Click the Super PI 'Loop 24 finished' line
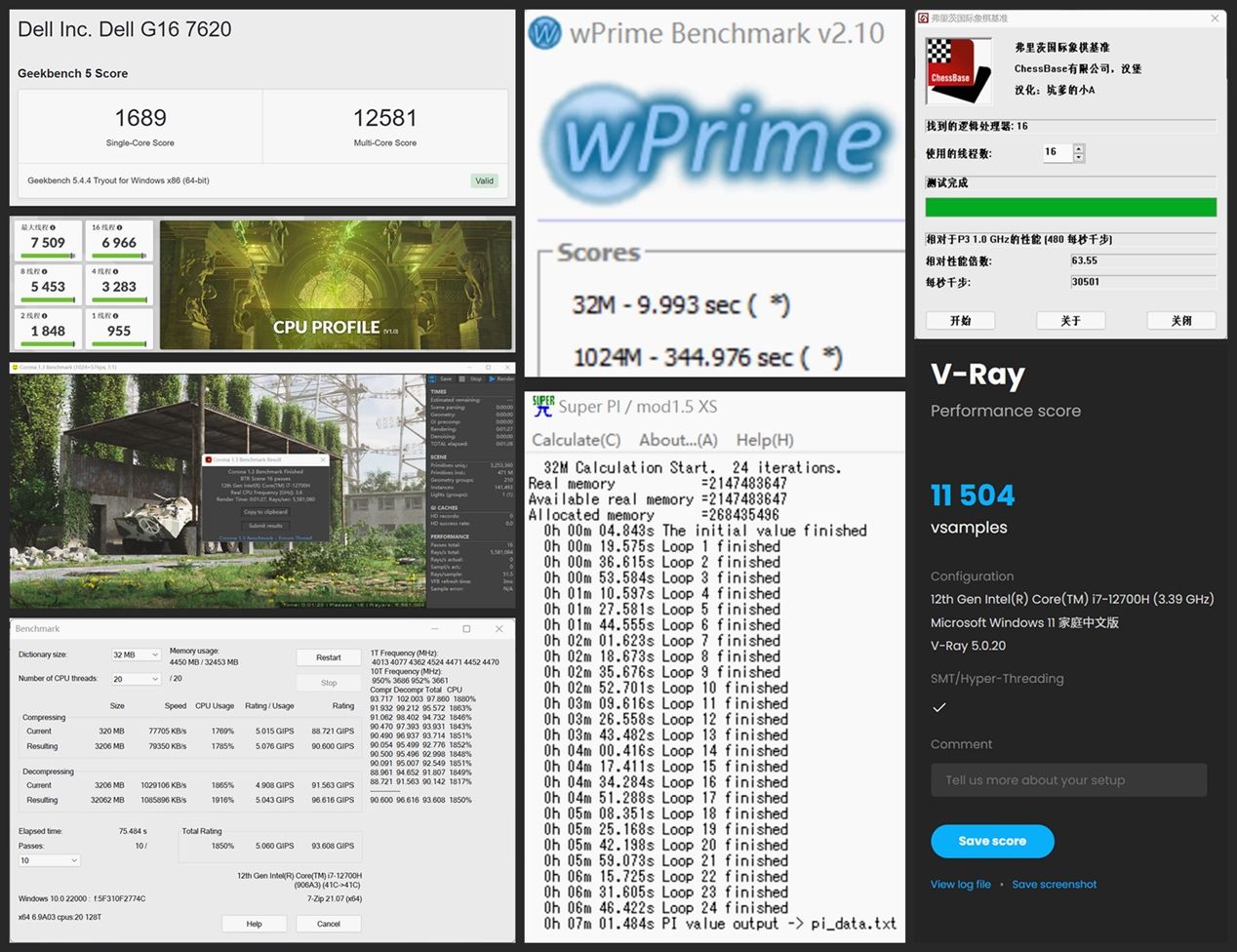 tap(665, 908)
